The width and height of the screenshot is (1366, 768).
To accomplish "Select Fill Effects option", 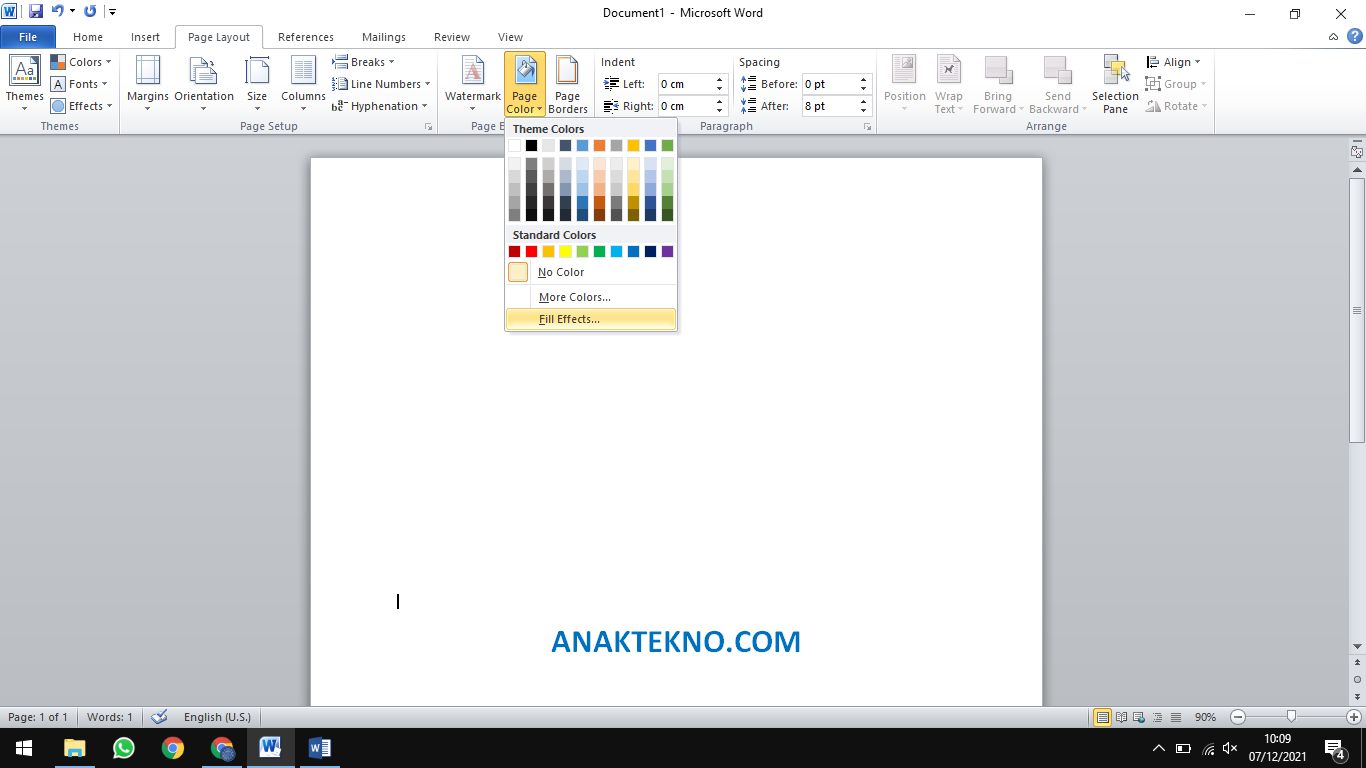I will pos(591,319).
